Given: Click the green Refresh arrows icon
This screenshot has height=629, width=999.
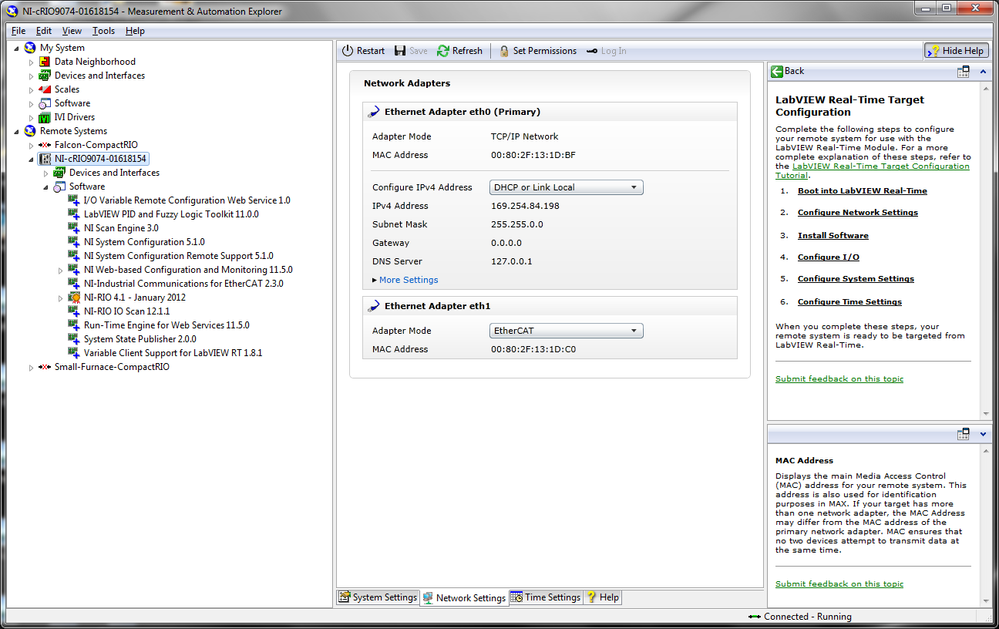Looking at the screenshot, I should [x=443, y=51].
